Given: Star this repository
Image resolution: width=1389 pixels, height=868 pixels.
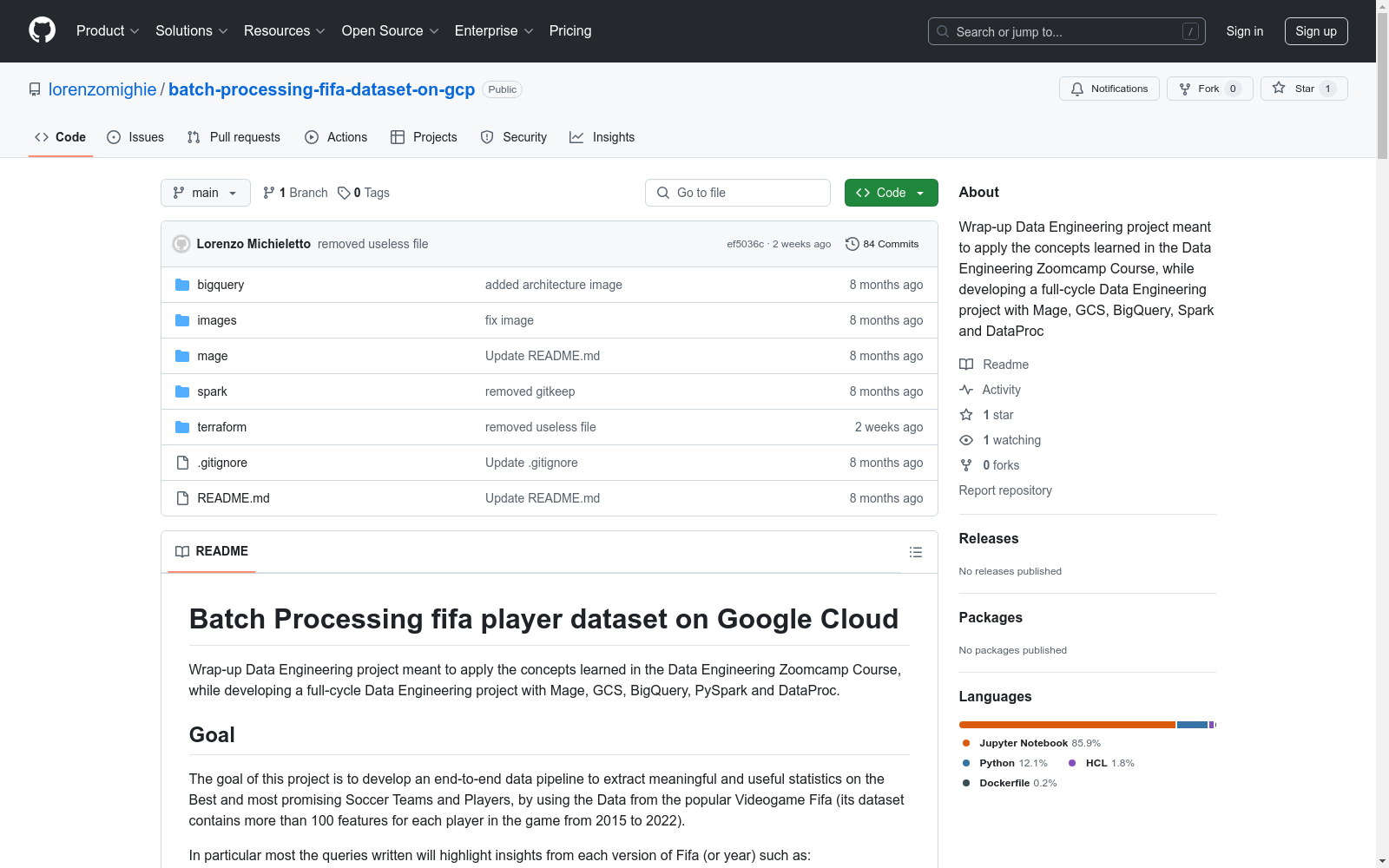Looking at the screenshot, I should [x=1304, y=89].
